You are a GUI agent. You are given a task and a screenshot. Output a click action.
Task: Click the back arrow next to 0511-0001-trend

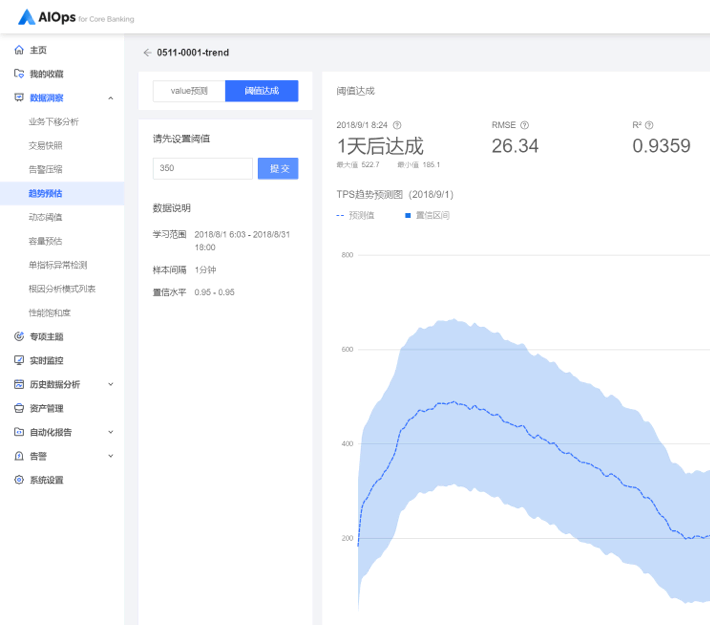coord(147,53)
